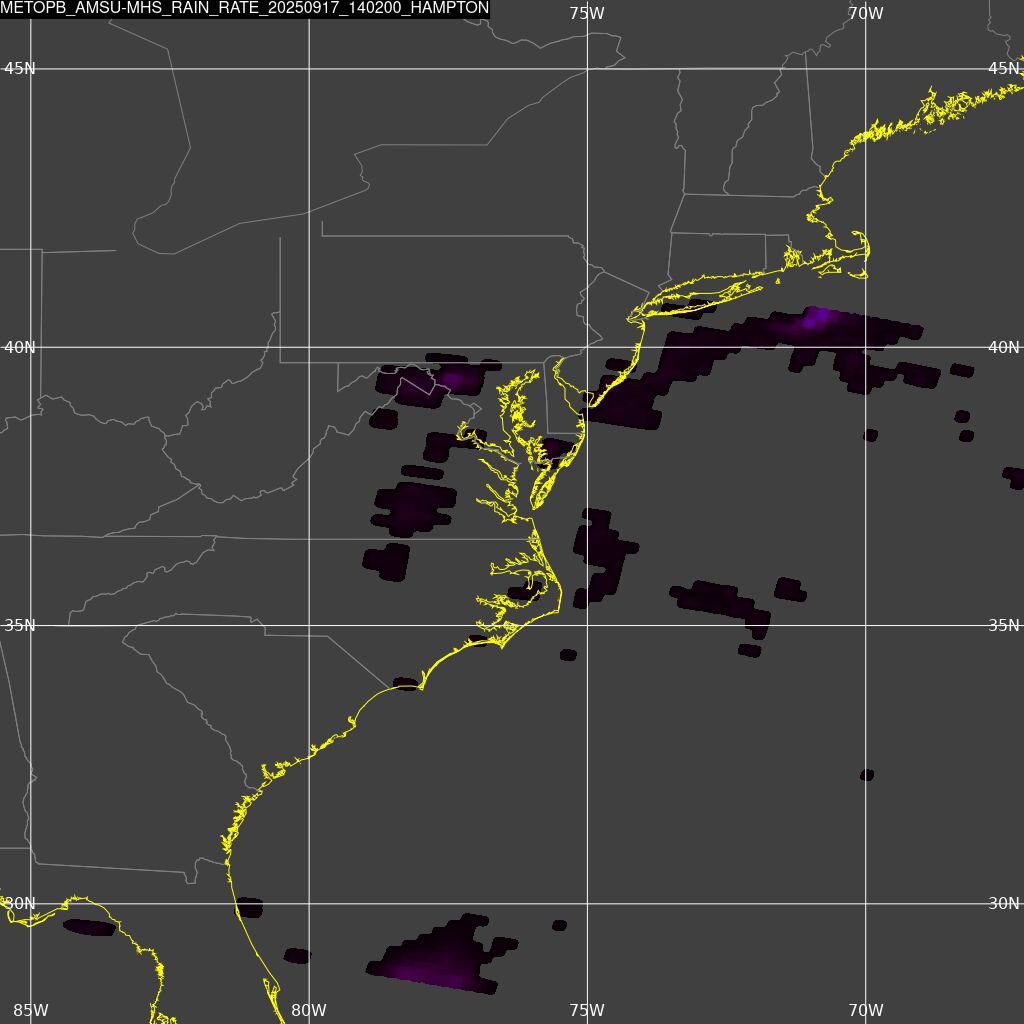Click the 70W label along the top edge
This screenshot has width=1024, height=1024.
pos(866,13)
